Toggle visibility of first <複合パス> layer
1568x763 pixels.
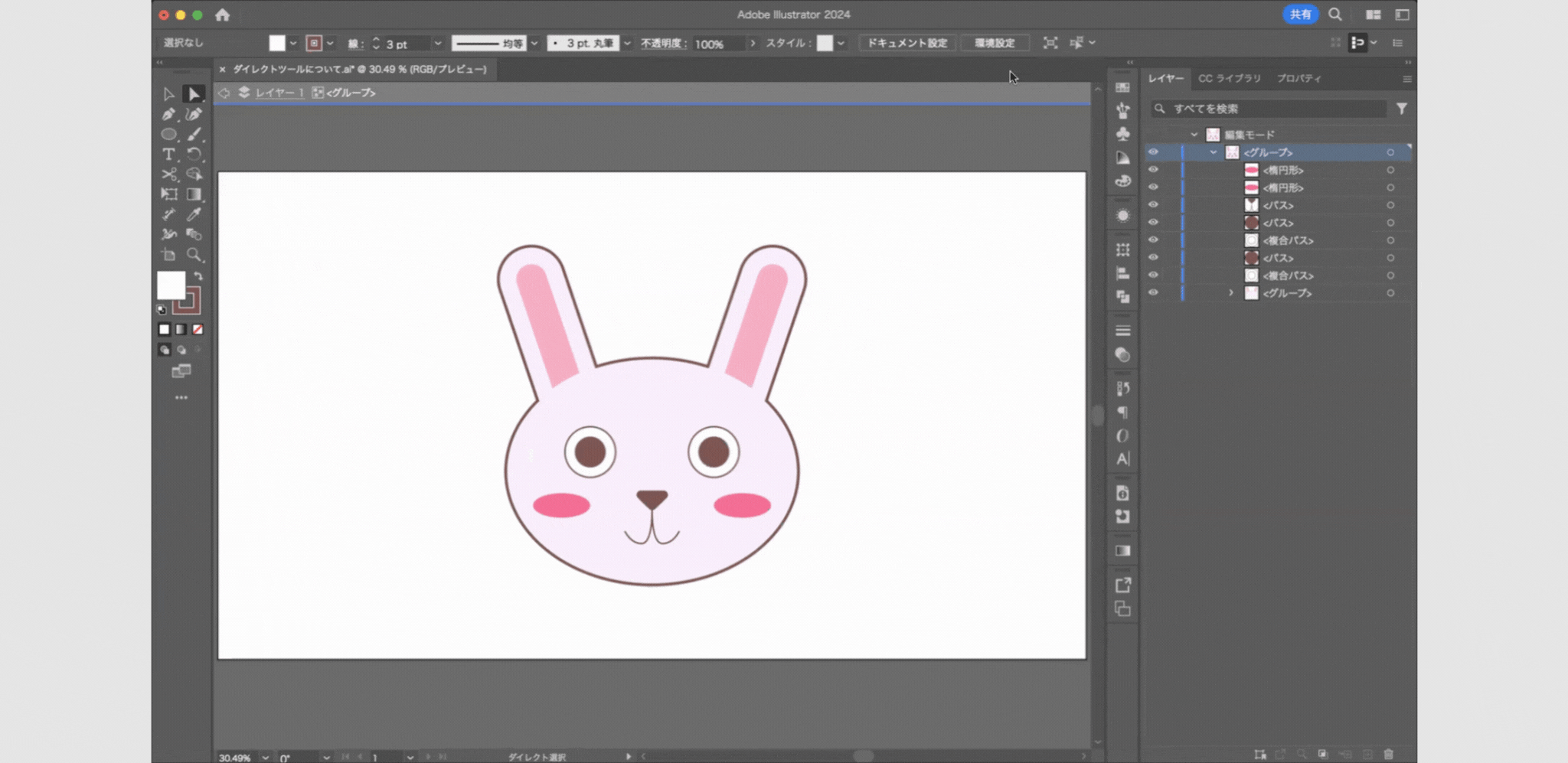(1153, 240)
